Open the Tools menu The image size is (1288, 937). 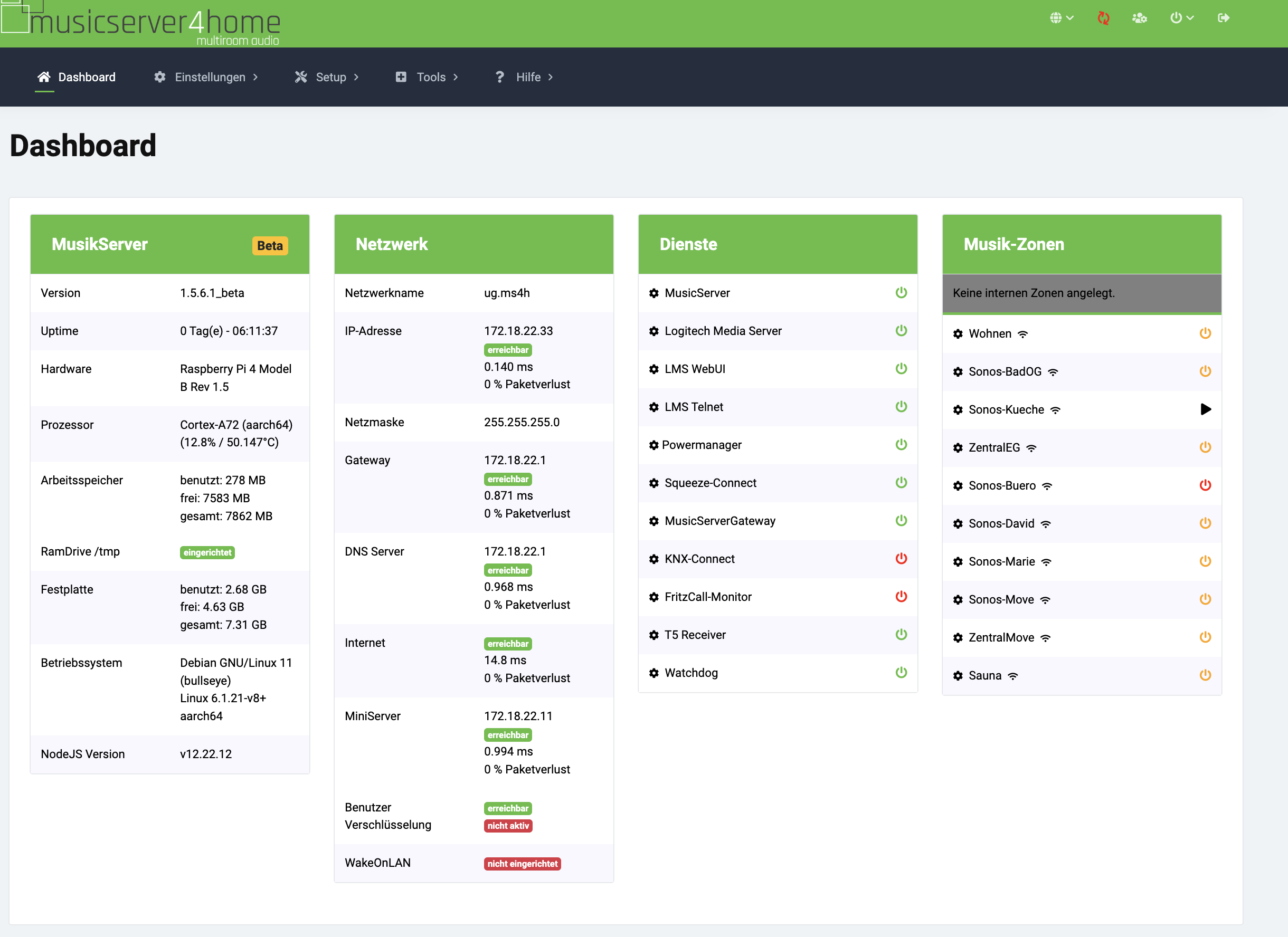(427, 77)
